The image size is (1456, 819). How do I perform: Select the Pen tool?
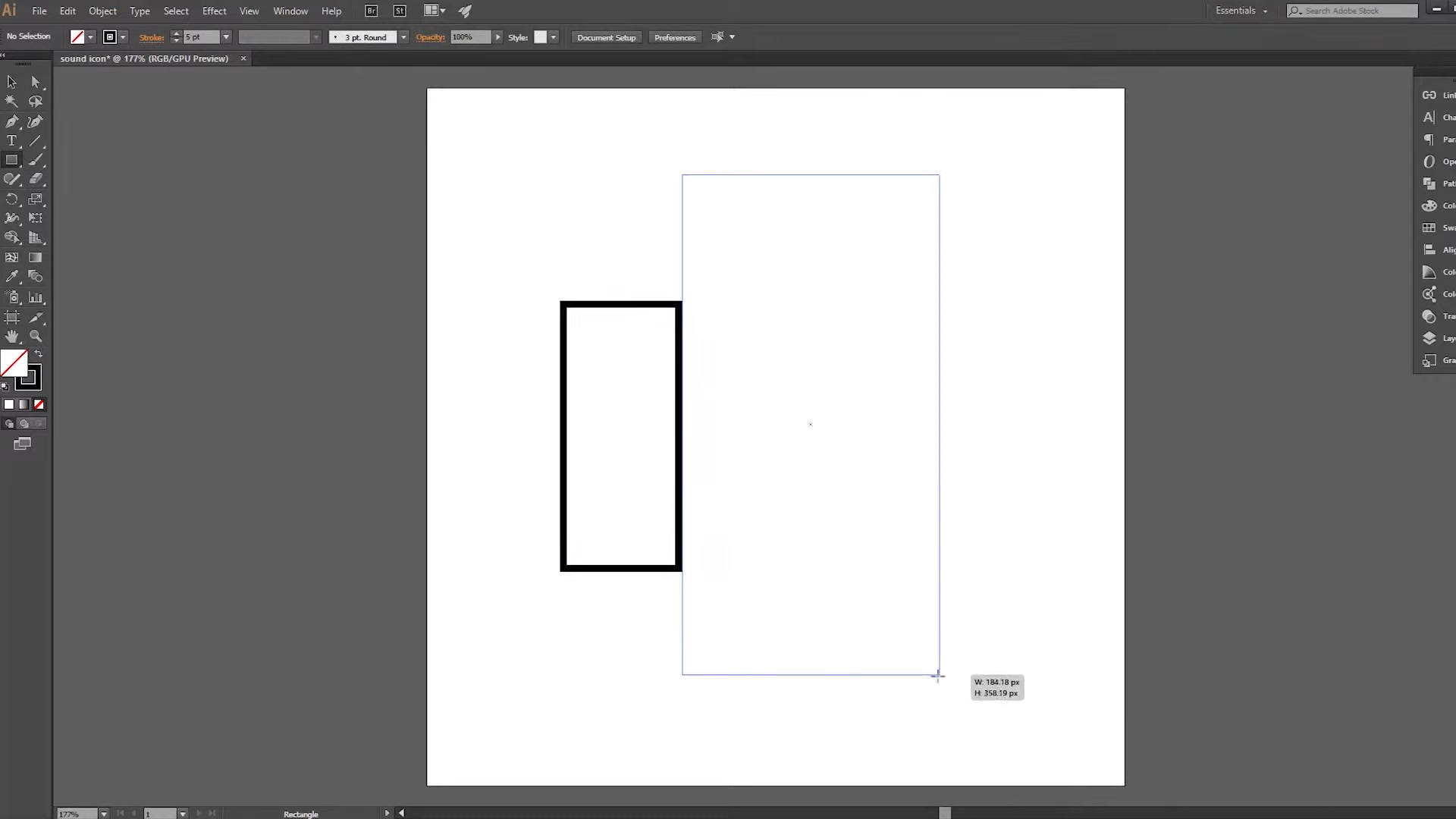pyautogui.click(x=12, y=121)
